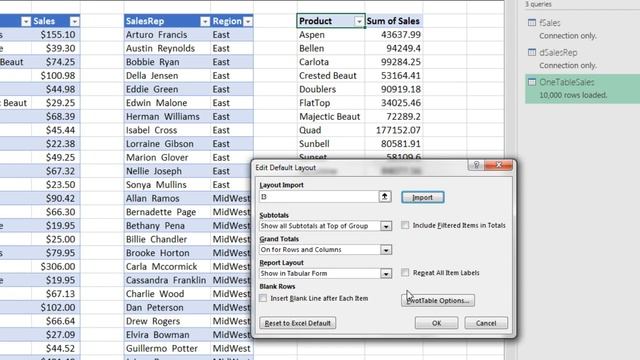This screenshot has width=640, height=360.
Task: Select the Bobbie Ryan cell
Action: (167, 62)
